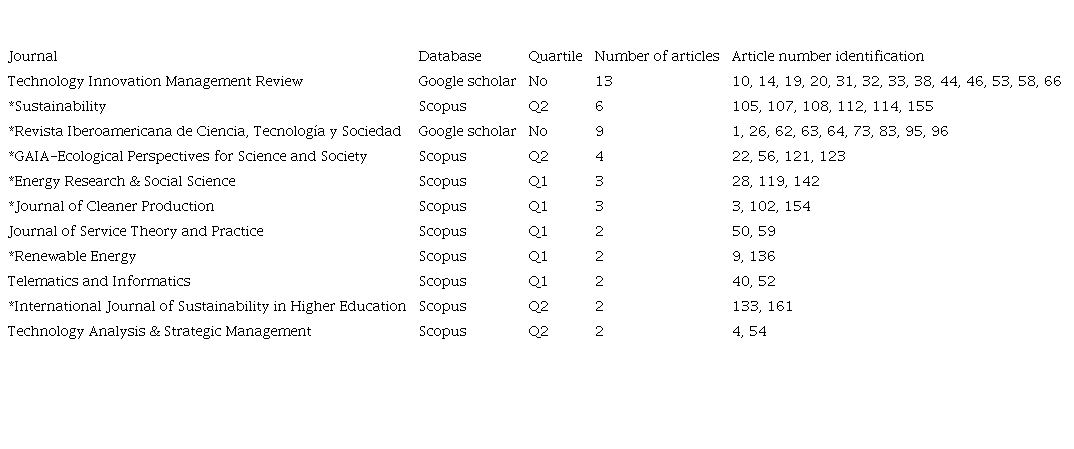The height and width of the screenshot is (449, 1074).
Task: Click the *Sustainability journal entry
Action: pyautogui.click(x=57, y=106)
